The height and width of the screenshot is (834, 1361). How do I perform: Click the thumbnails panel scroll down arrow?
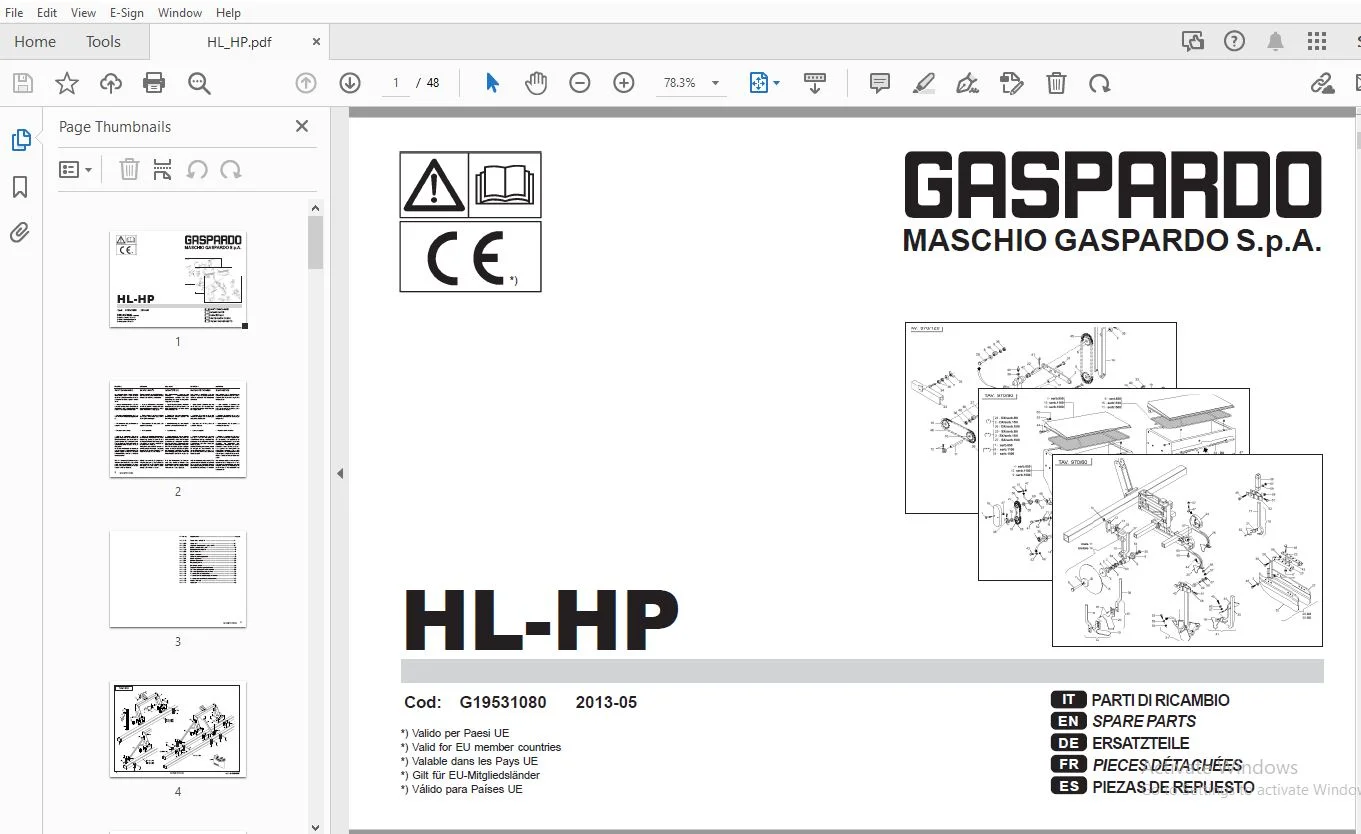[316, 826]
